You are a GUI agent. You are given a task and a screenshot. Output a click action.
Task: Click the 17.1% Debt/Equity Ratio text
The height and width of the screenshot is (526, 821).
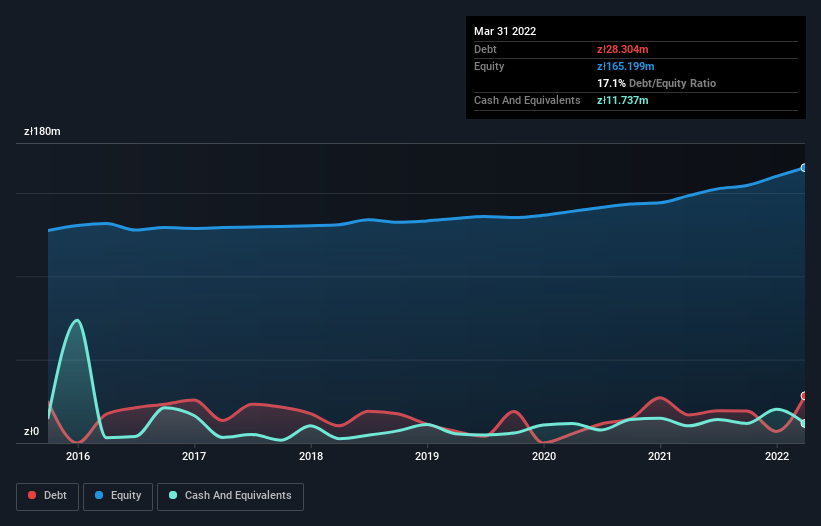click(657, 83)
